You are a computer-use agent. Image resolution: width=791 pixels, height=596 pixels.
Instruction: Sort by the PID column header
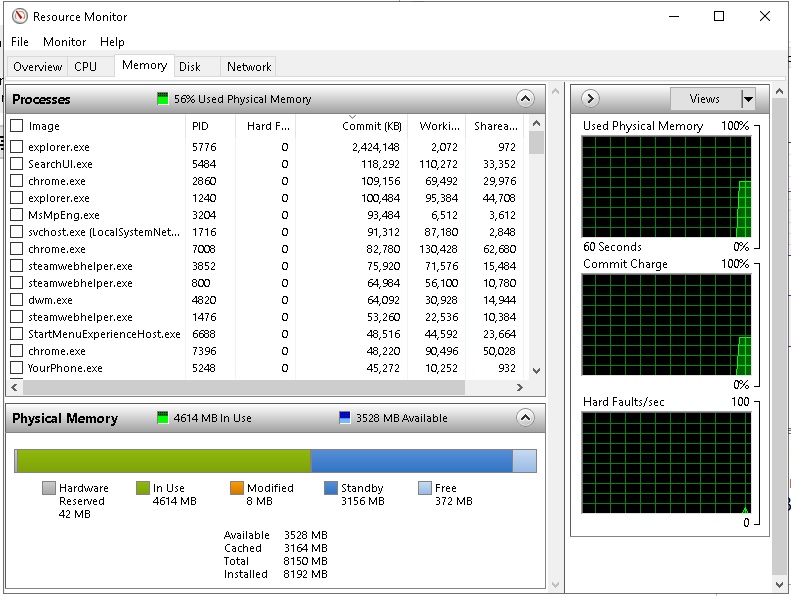coord(210,126)
